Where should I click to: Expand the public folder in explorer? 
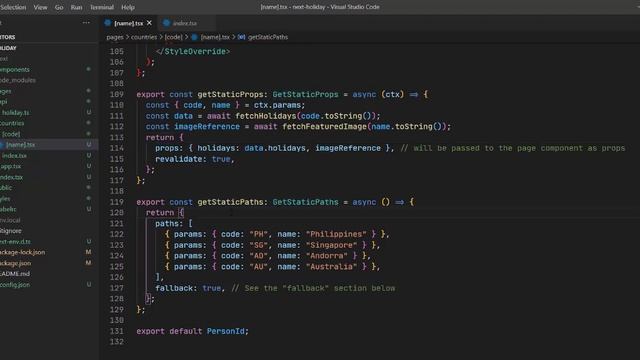pos(6,188)
